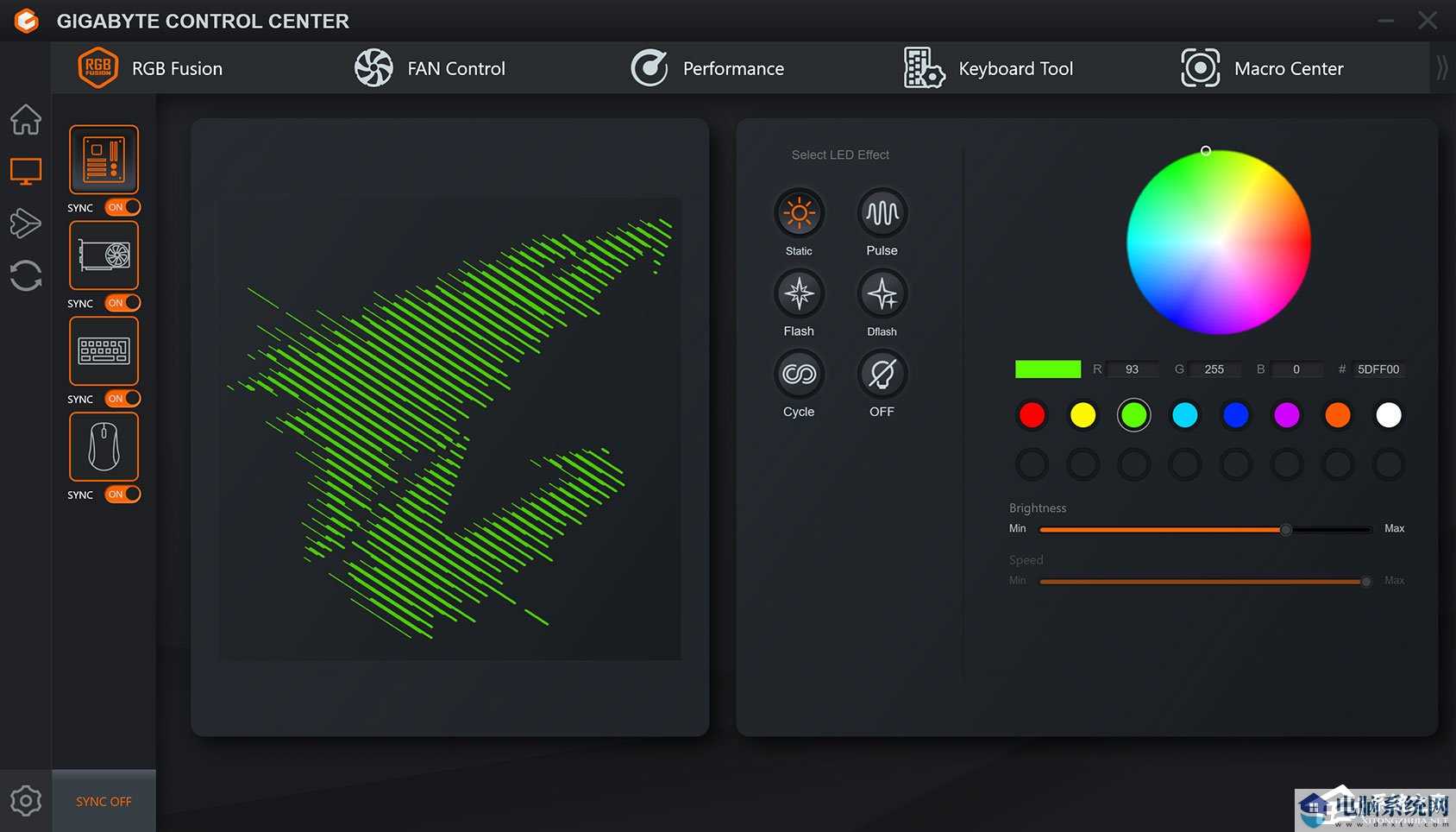Select the Pulse LED effect

point(882,213)
